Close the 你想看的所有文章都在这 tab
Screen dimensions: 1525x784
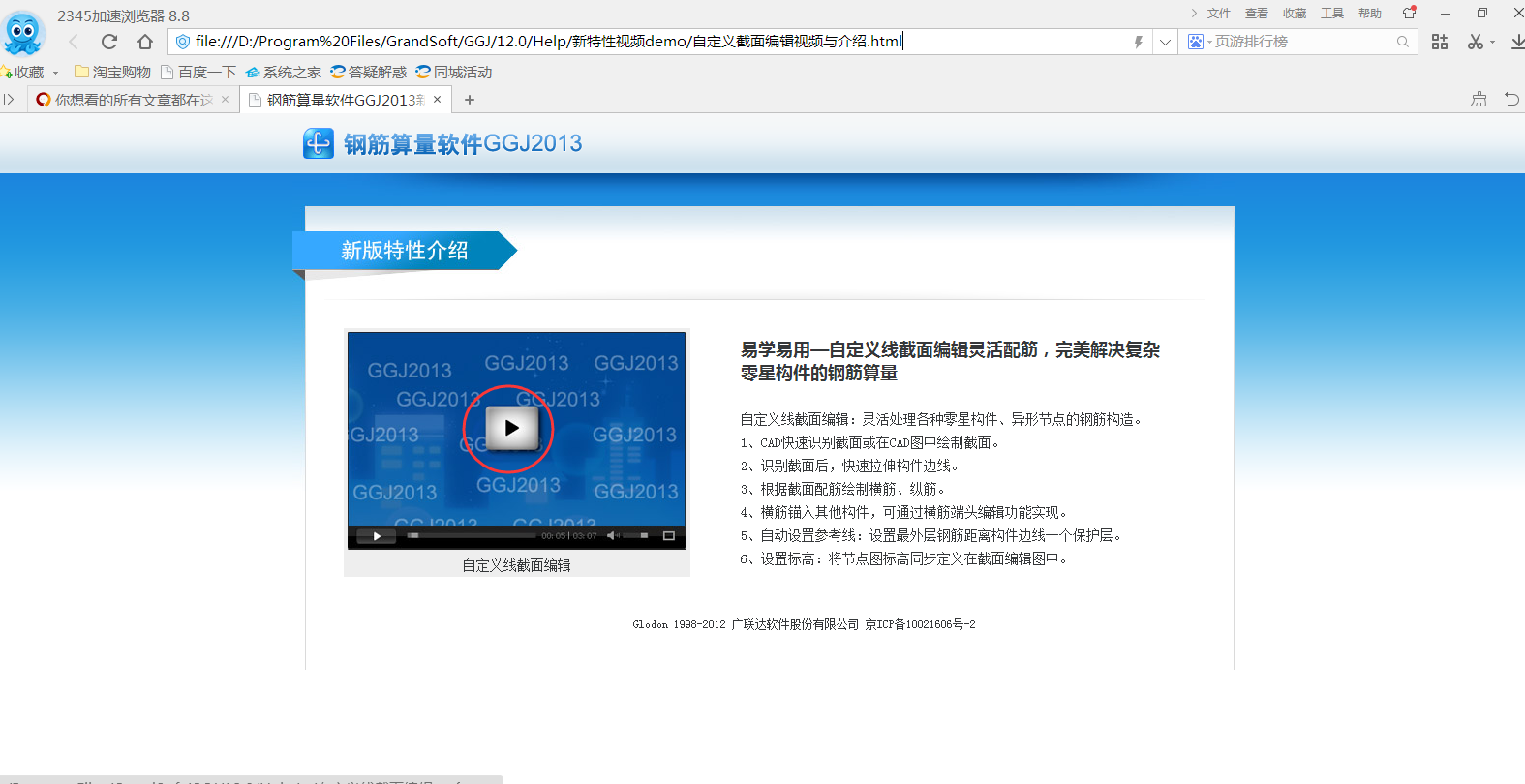click(225, 100)
